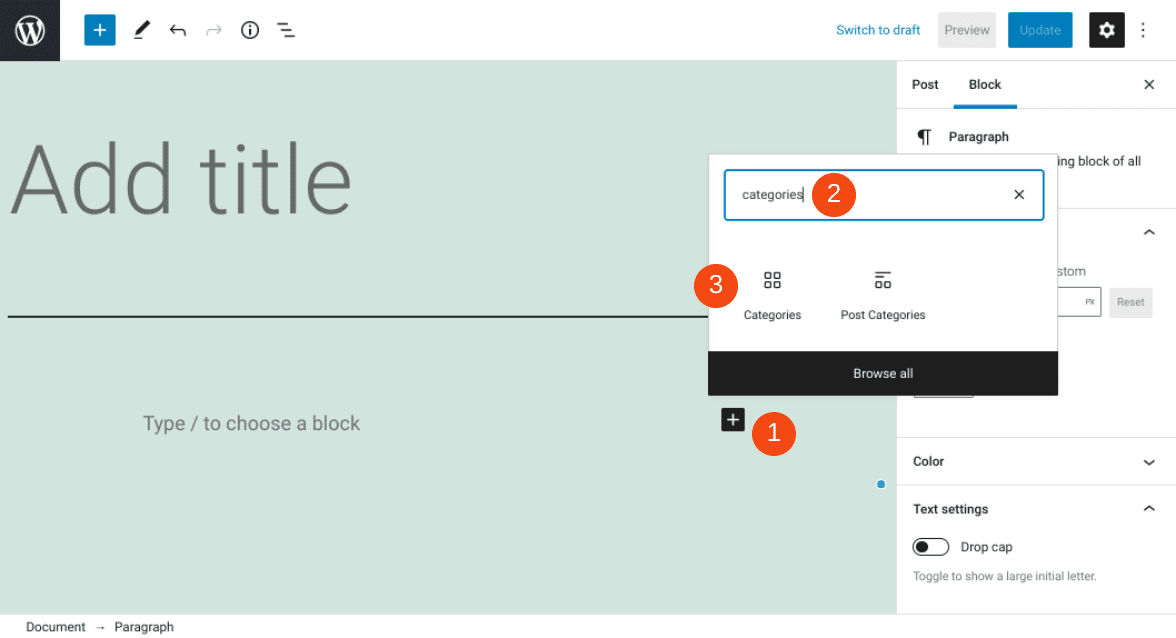The width and height of the screenshot is (1176, 638).
Task: Click the Reset button next to font size
Action: point(1130,302)
